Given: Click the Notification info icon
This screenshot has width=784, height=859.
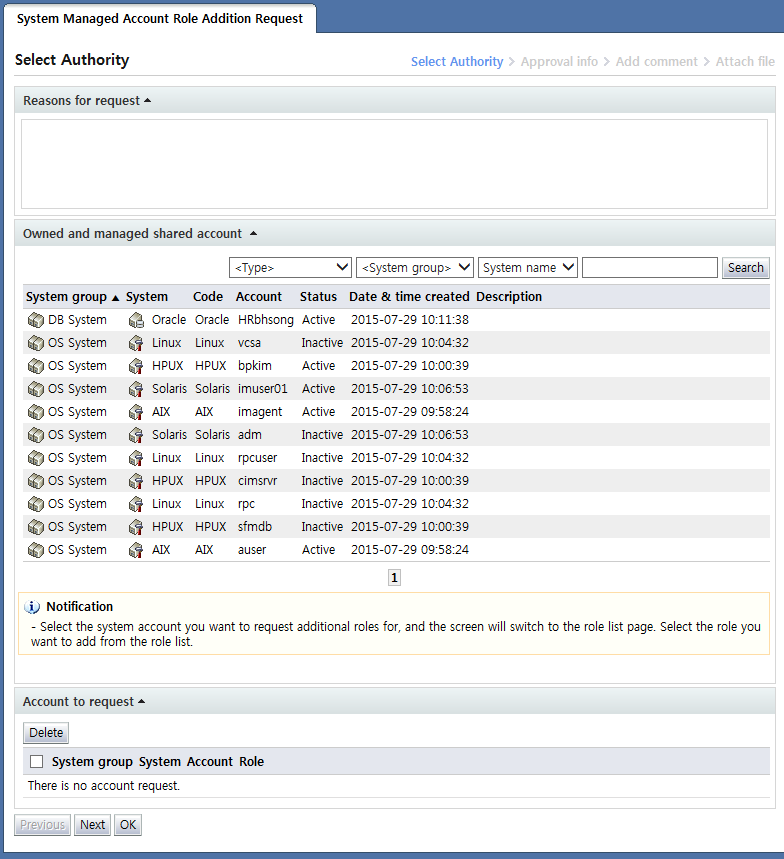Looking at the screenshot, I should [32, 607].
